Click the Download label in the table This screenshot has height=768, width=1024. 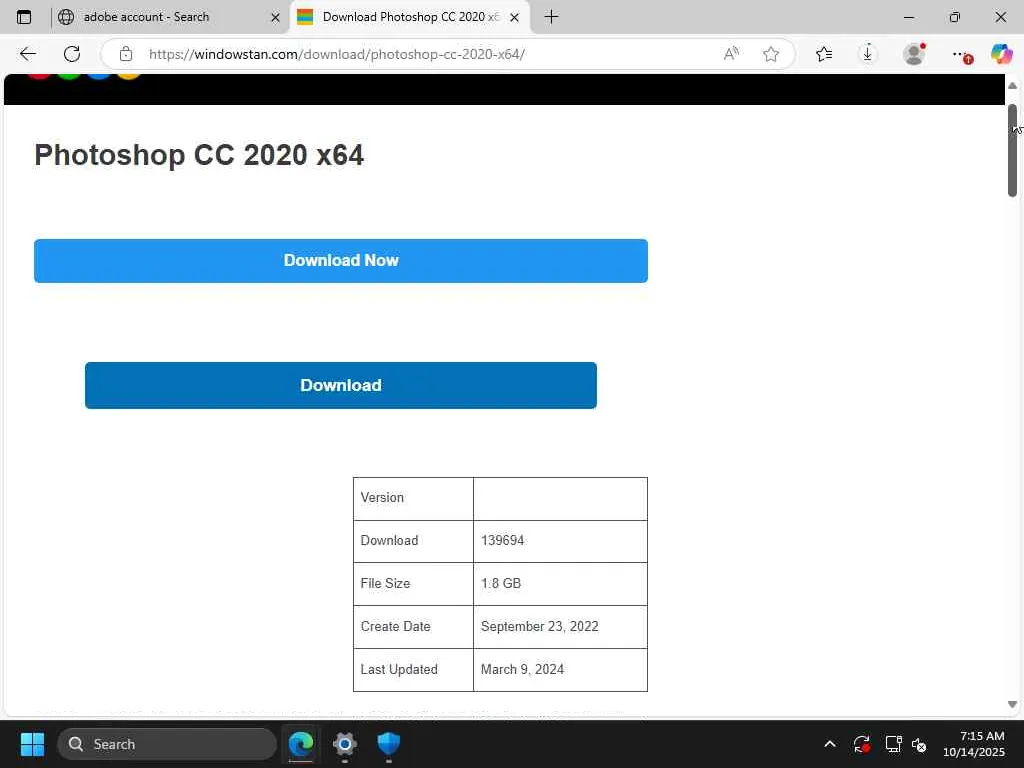point(389,541)
